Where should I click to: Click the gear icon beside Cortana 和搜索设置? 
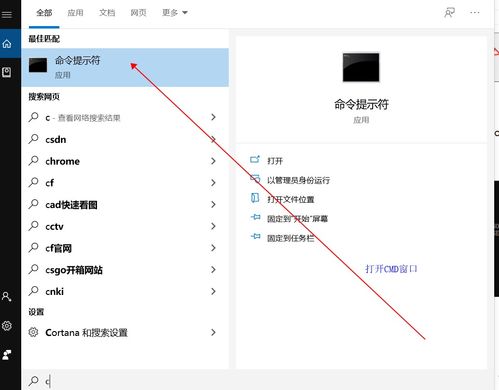click(33, 332)
